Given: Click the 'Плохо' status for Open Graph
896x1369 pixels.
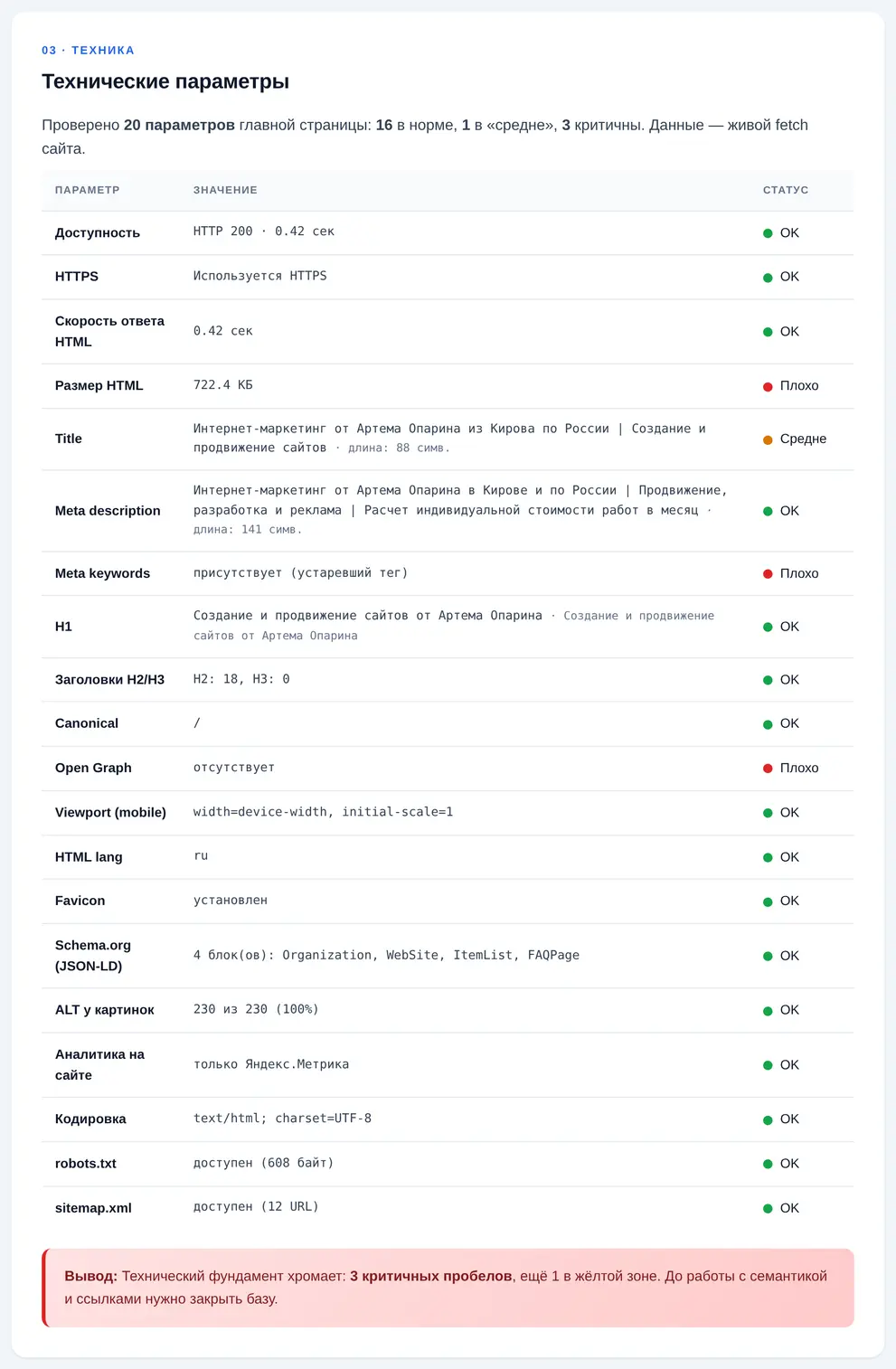Looking at the screenshot, I should tap(799, 768).
